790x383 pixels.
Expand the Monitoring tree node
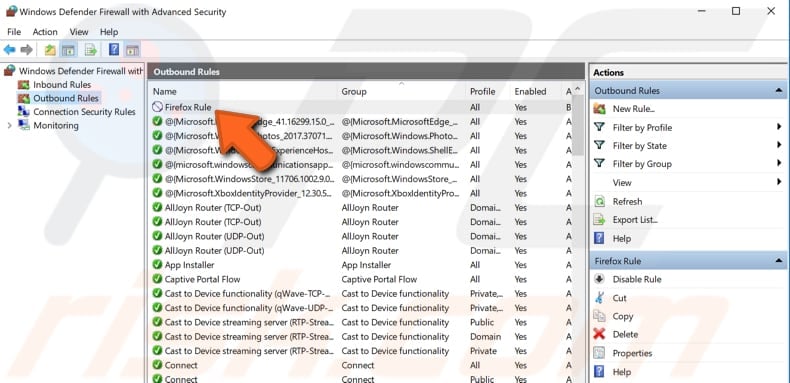point(9,125)
